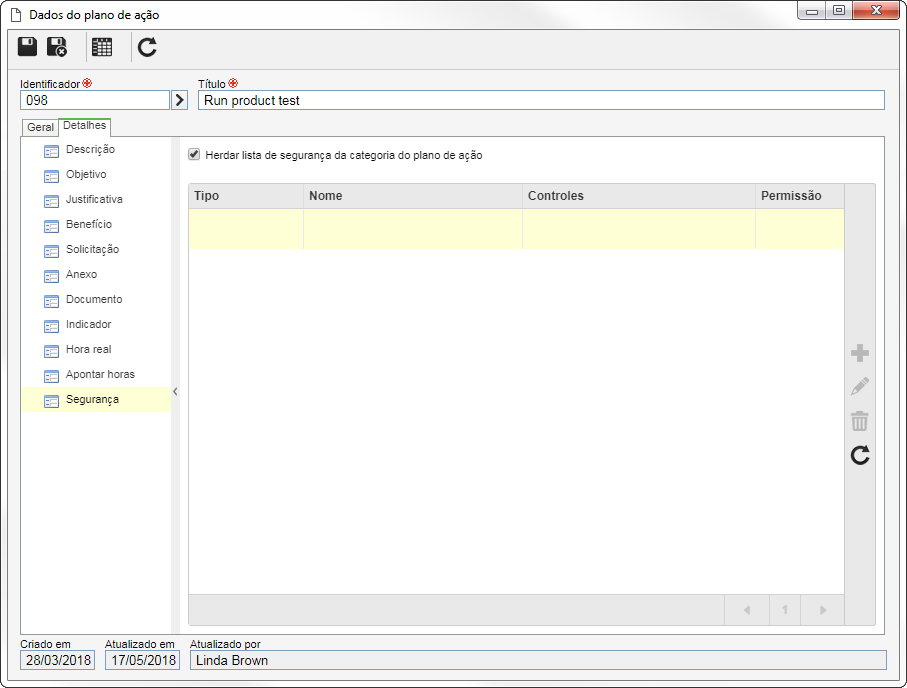Collapse the left sections panel with the chevron

point(175,392)
